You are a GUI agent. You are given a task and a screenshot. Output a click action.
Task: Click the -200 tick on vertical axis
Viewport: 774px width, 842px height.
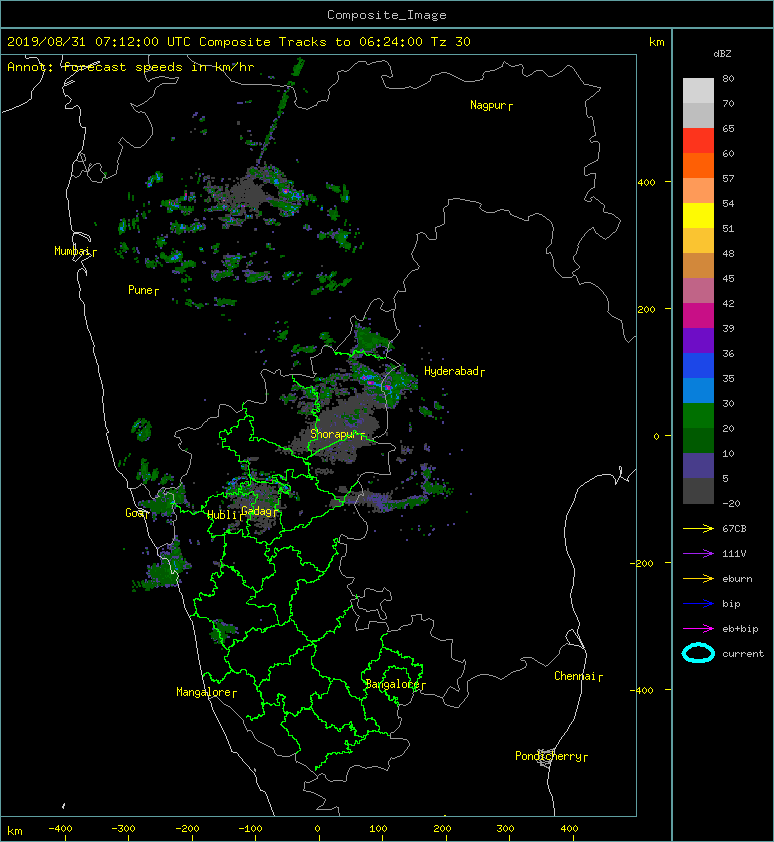(642, 563)
